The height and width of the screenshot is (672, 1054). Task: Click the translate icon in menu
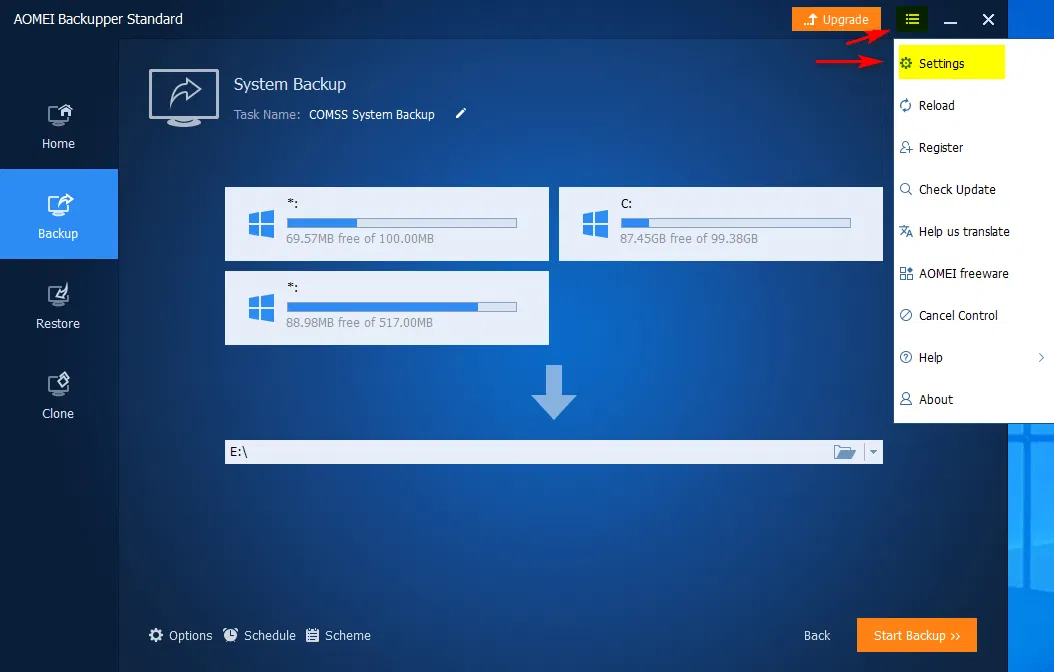(x=906, y=231)
